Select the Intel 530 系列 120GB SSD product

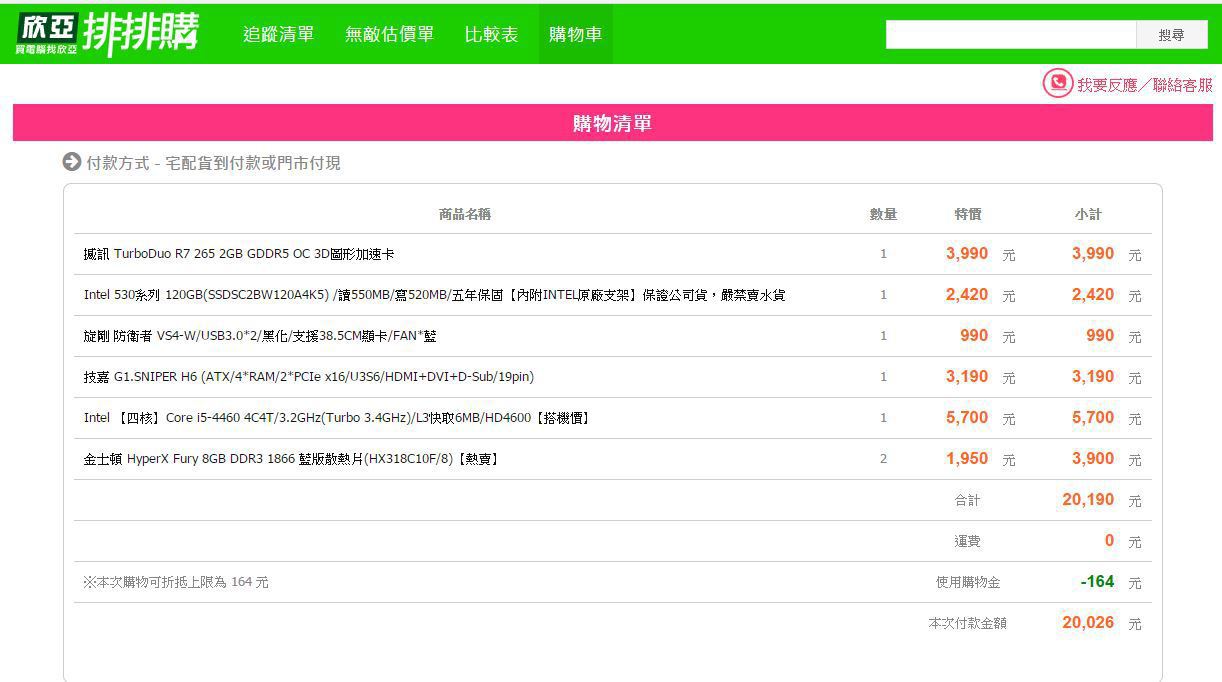[434, 295]
